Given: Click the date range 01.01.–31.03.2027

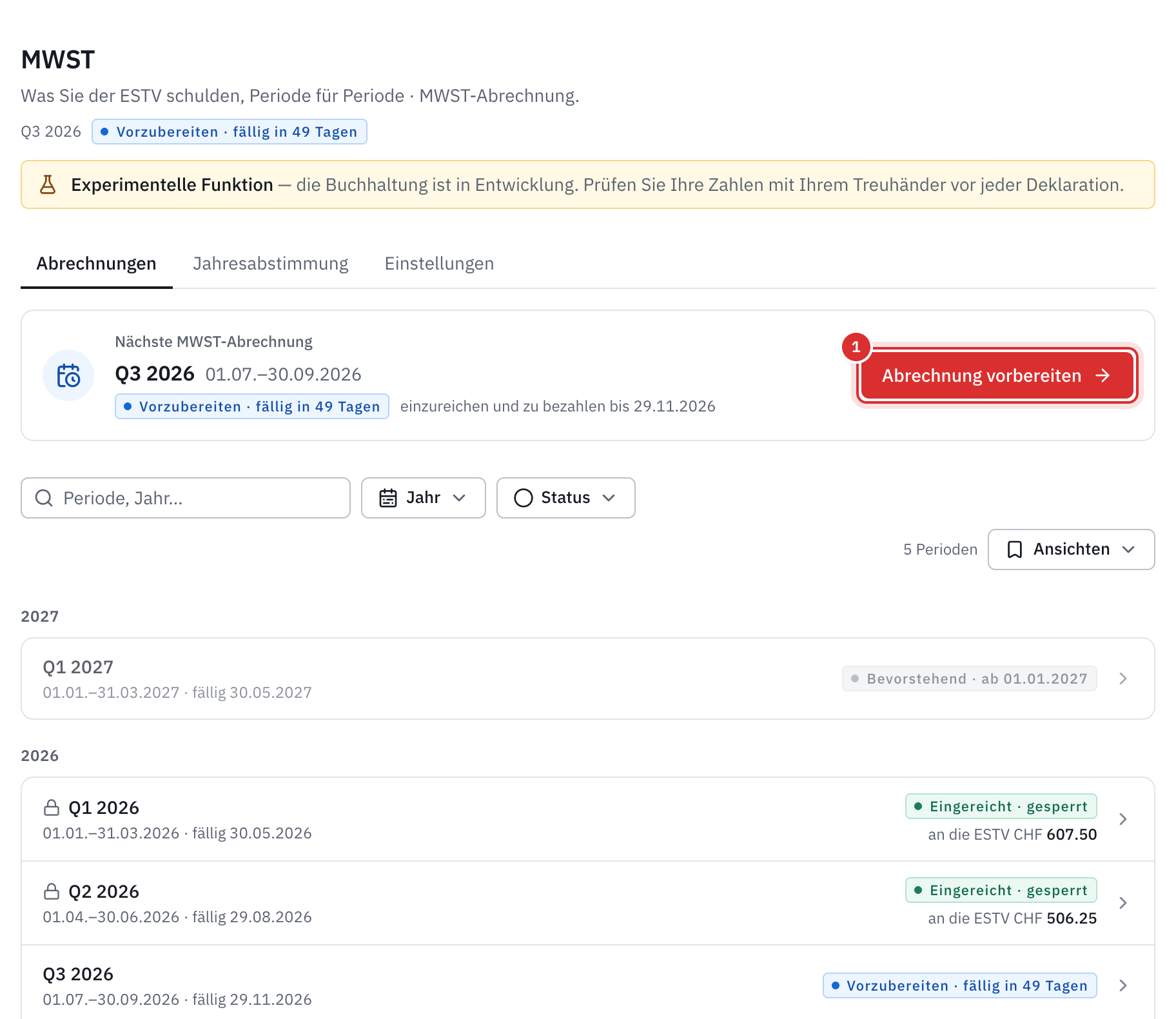Looking at the screenshot, I should click(111, 693).
